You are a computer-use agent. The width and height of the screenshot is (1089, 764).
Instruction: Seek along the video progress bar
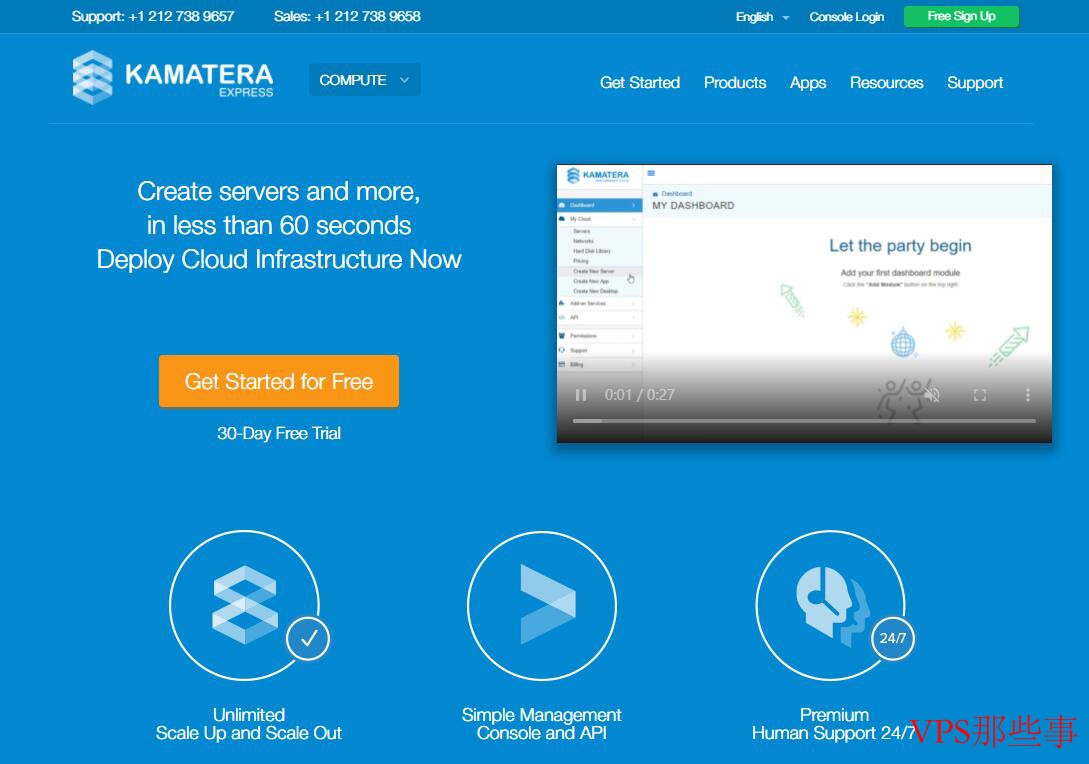804,421
